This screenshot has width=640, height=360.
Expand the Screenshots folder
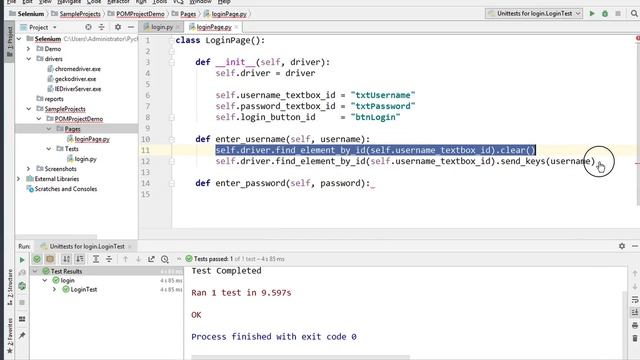(x=29, y=169)
